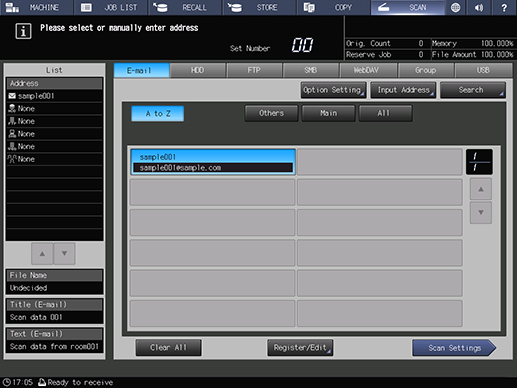Select the SCAN tab
The width and height of the screenshot is (517, 388).
click(x=408, y=7)
